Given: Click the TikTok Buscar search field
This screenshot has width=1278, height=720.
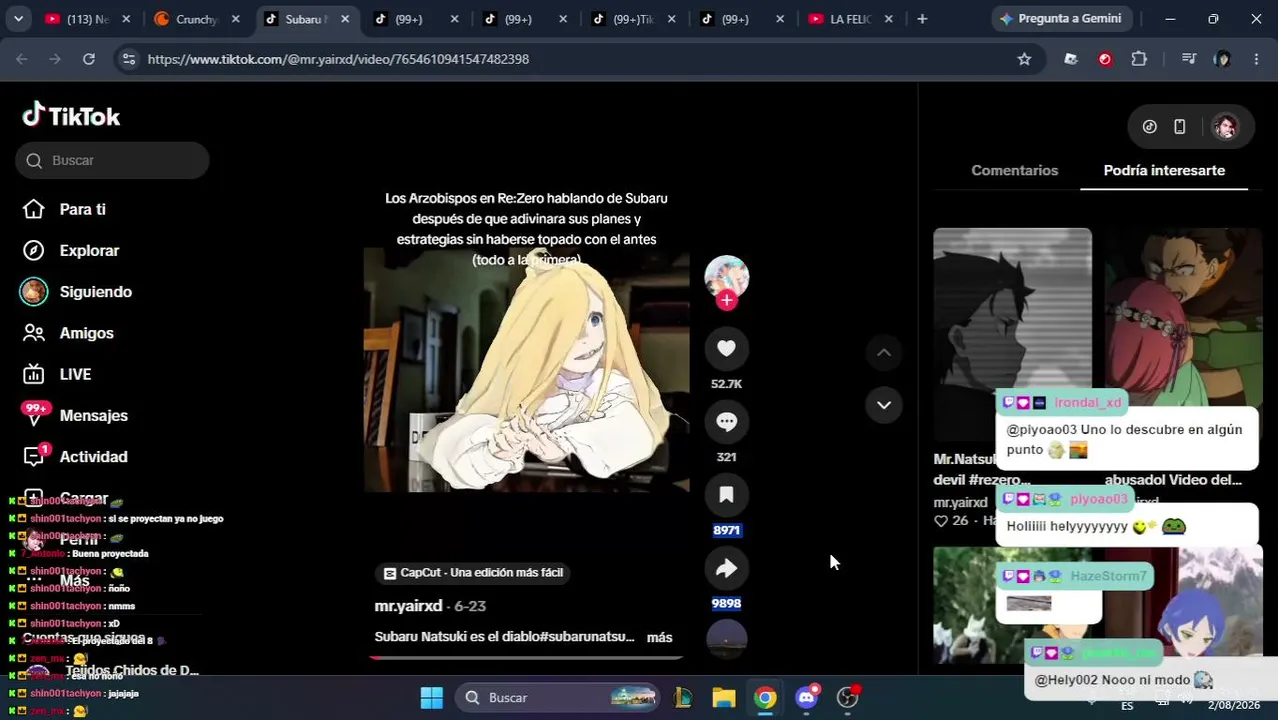Looking at the screenshot, I should click(112, 160).
